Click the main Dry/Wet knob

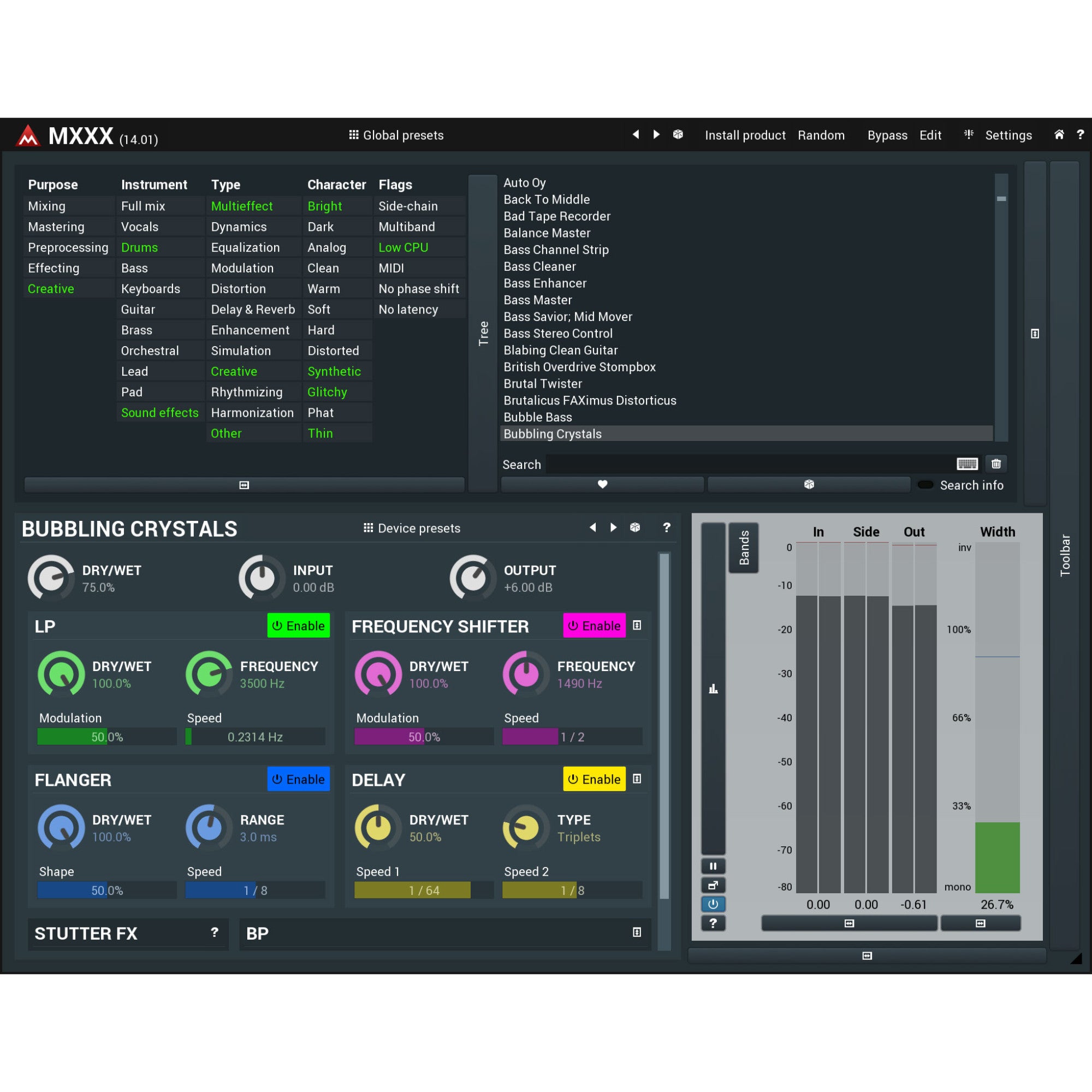[51, 578]
